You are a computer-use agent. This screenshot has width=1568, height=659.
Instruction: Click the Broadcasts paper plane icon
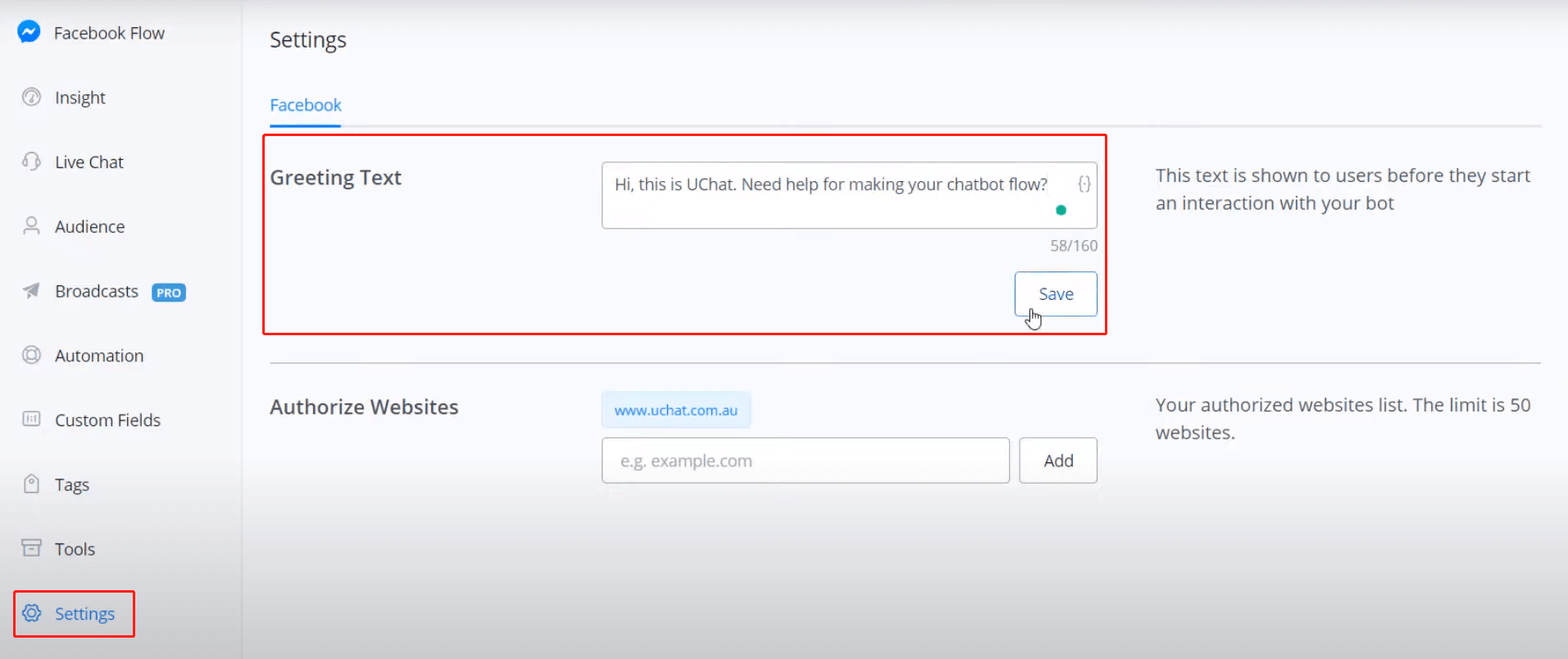31,290
